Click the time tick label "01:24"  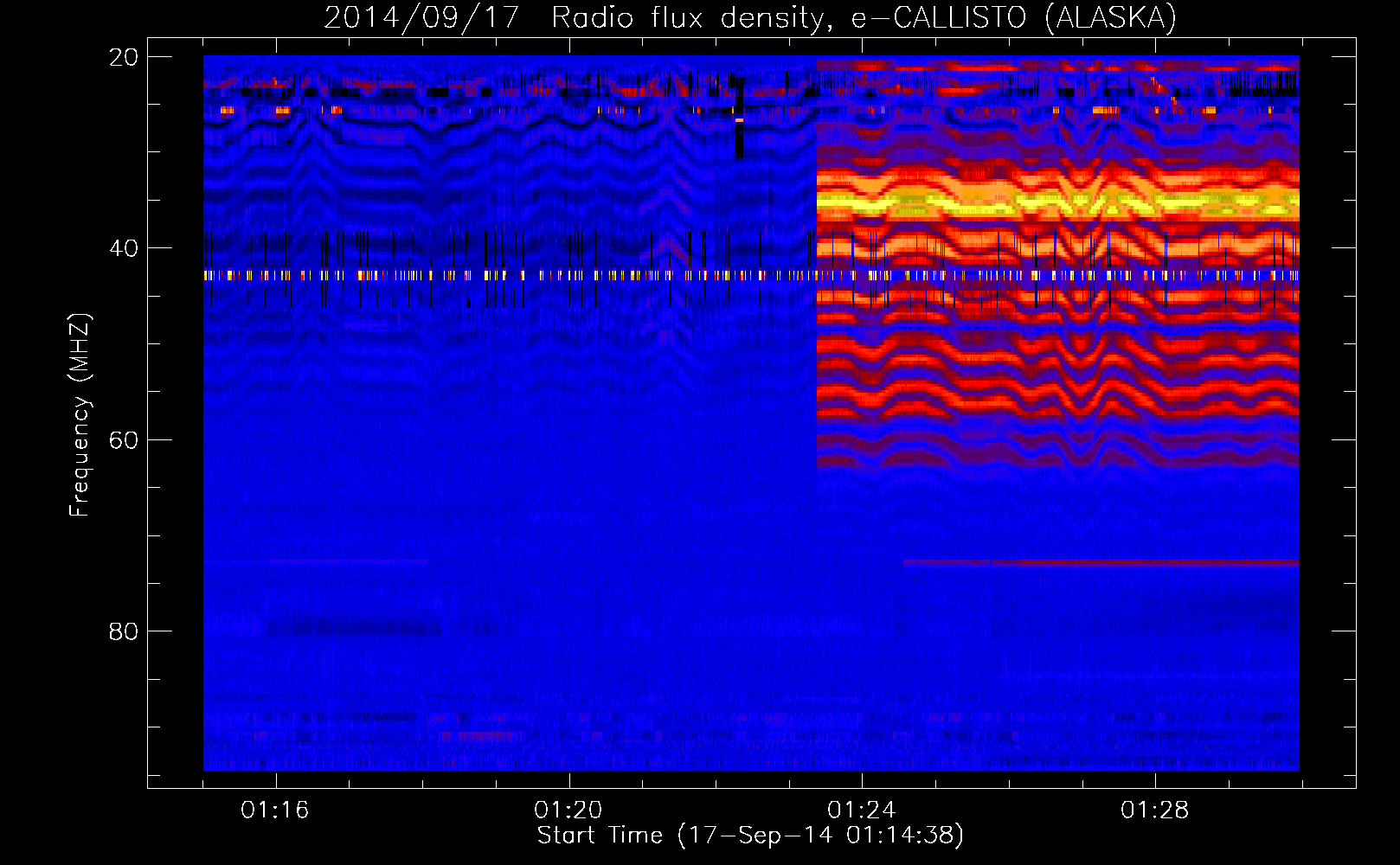pos(861,810)
